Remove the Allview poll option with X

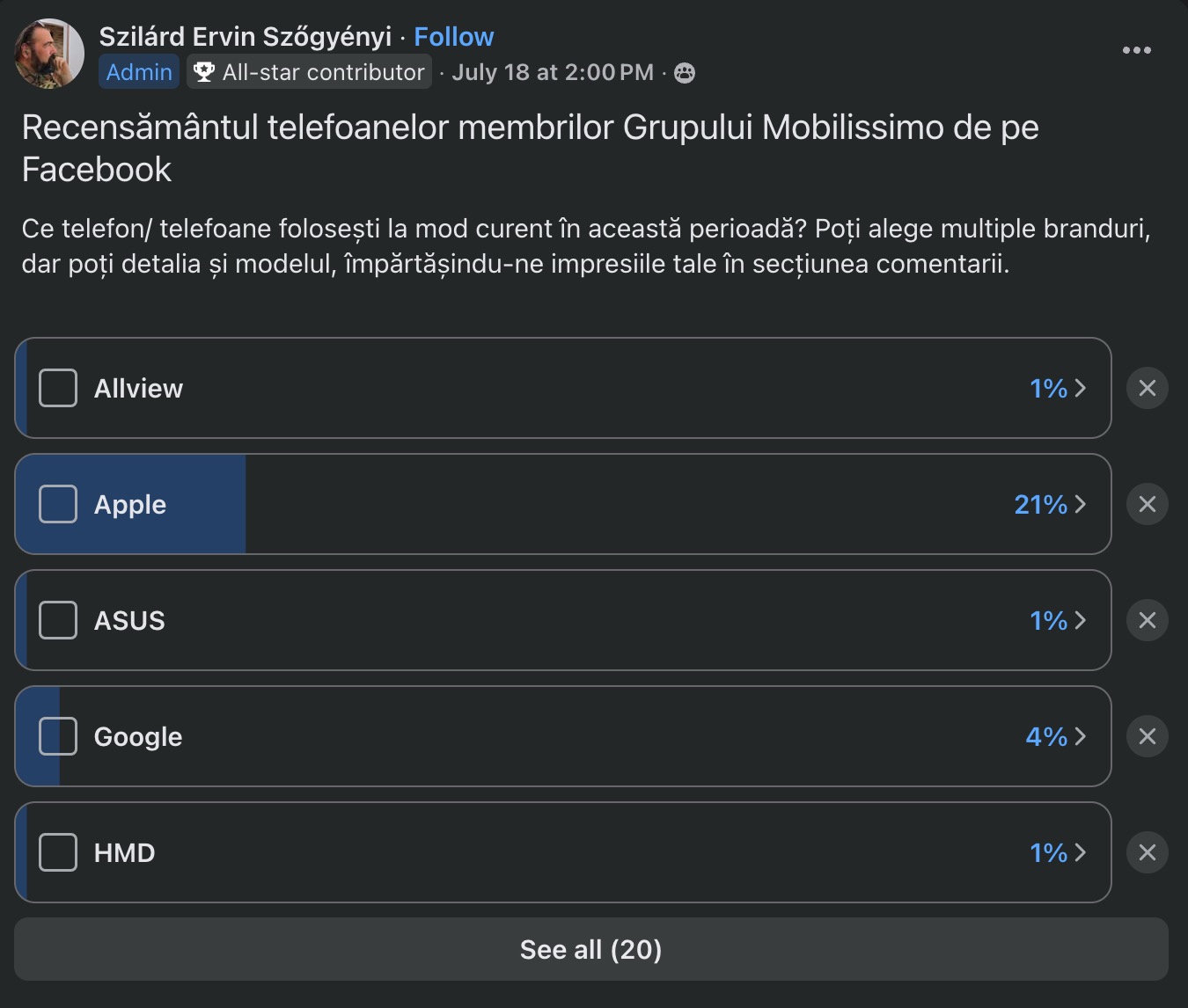(x=1147, y=388)
